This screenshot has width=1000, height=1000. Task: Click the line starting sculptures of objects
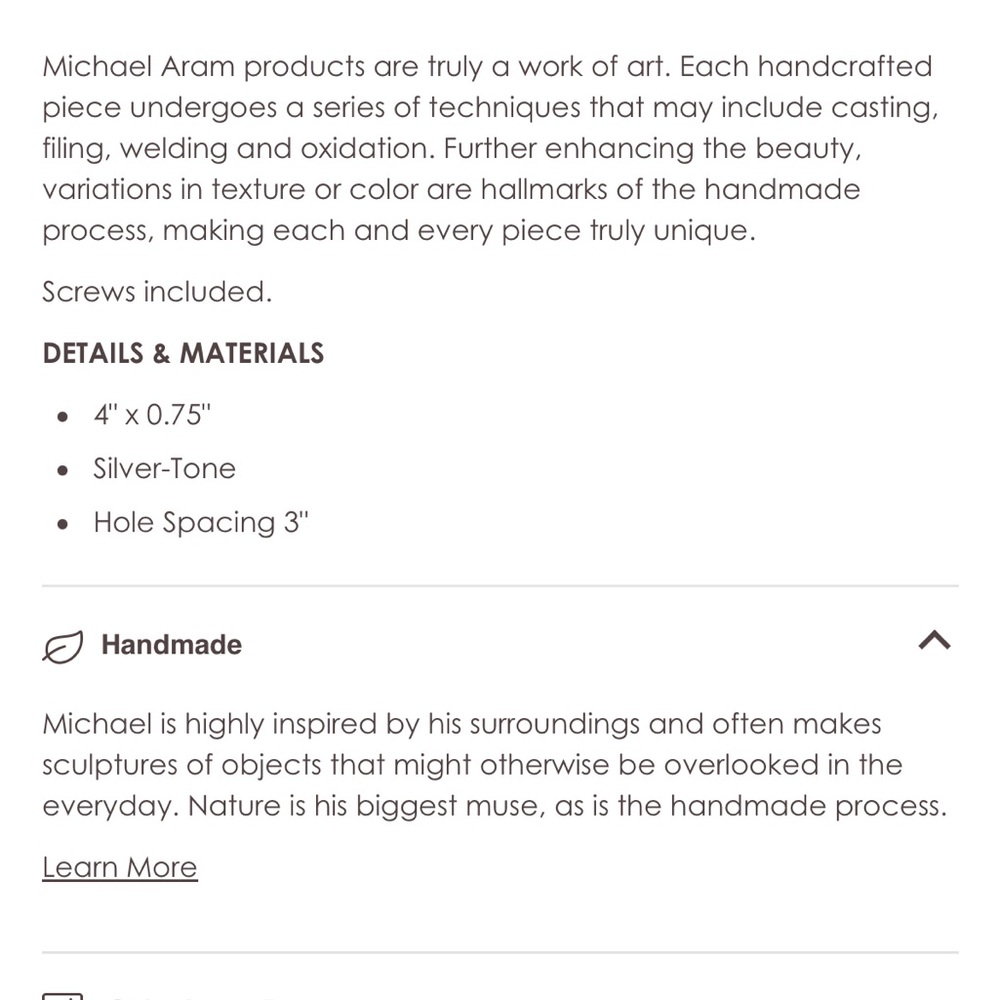point(473,765)
